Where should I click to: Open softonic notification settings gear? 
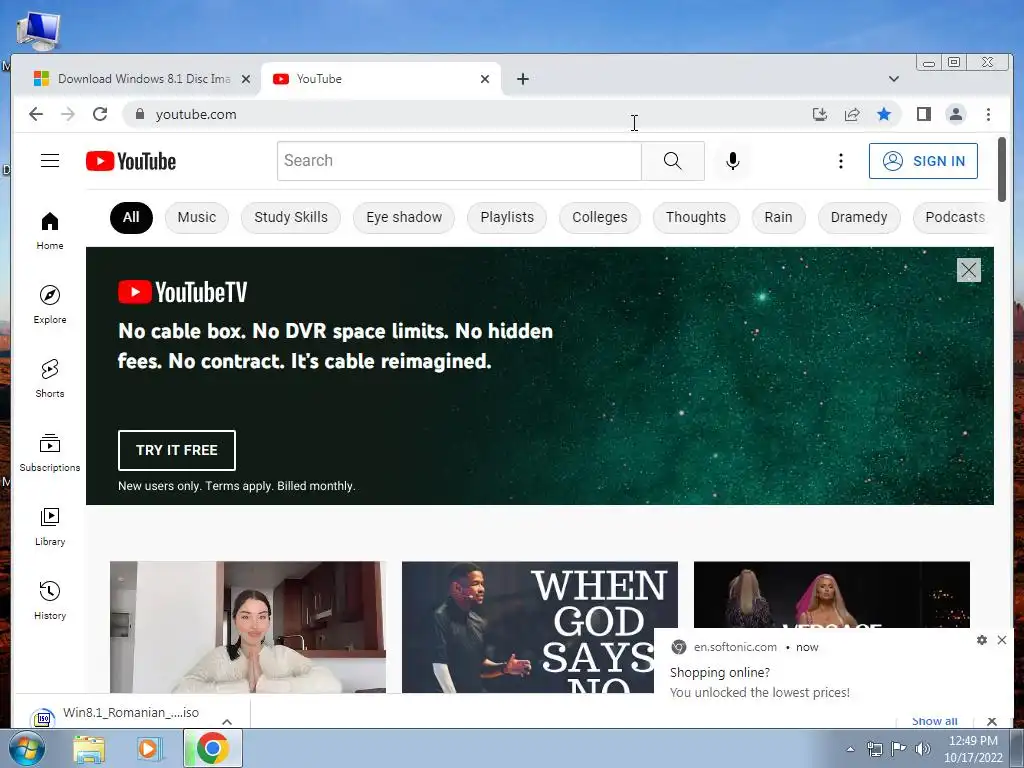[982, 640]
